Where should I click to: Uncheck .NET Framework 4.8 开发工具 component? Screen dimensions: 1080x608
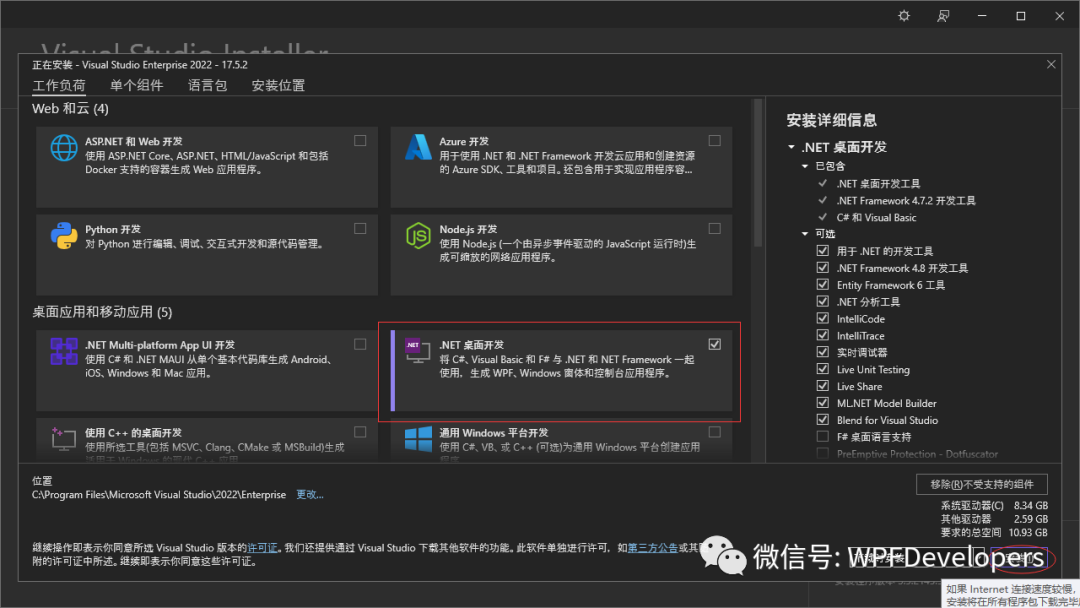coord(822,268)
